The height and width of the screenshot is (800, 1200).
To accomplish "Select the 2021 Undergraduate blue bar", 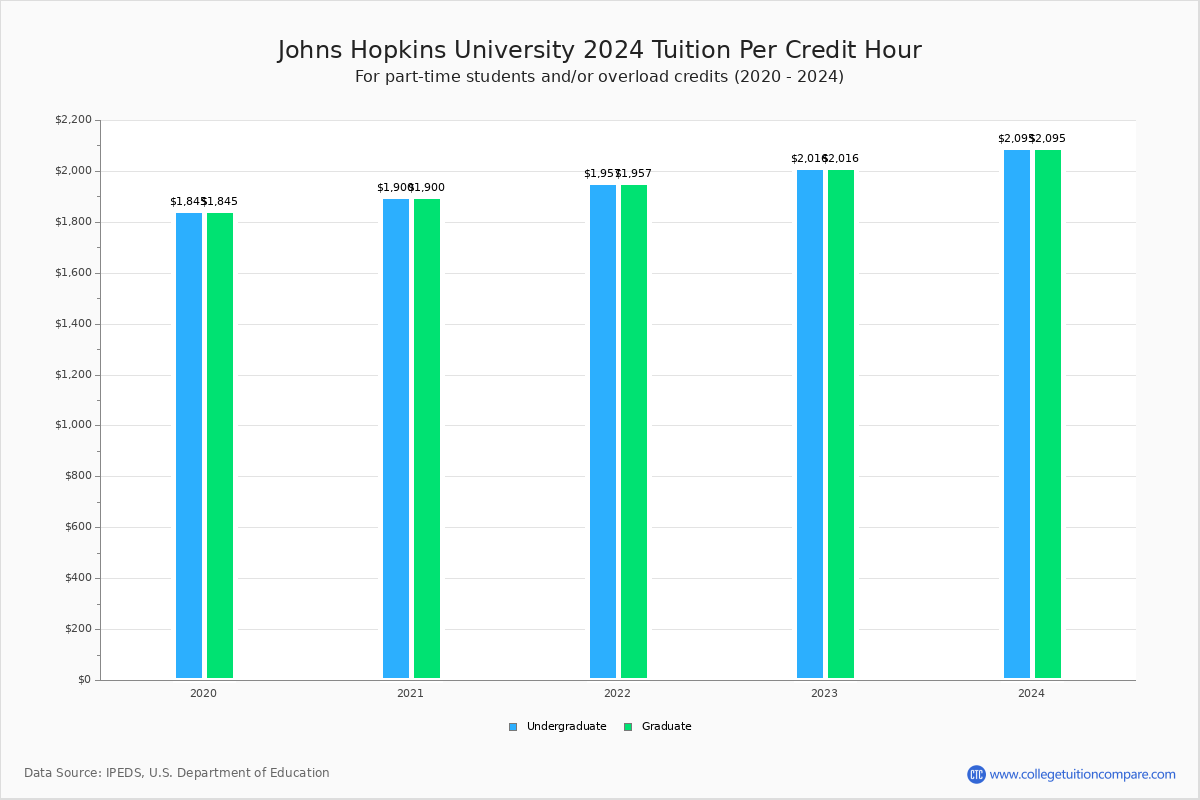I will pos(396,438).
